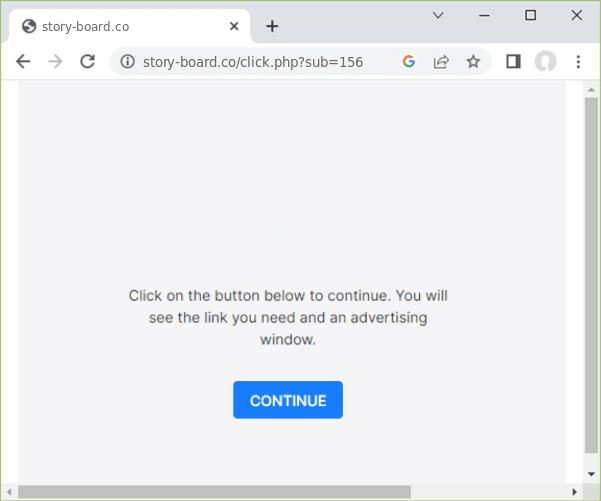Reload the story-board.co page

pyautogui.click(x=87, y=62)
